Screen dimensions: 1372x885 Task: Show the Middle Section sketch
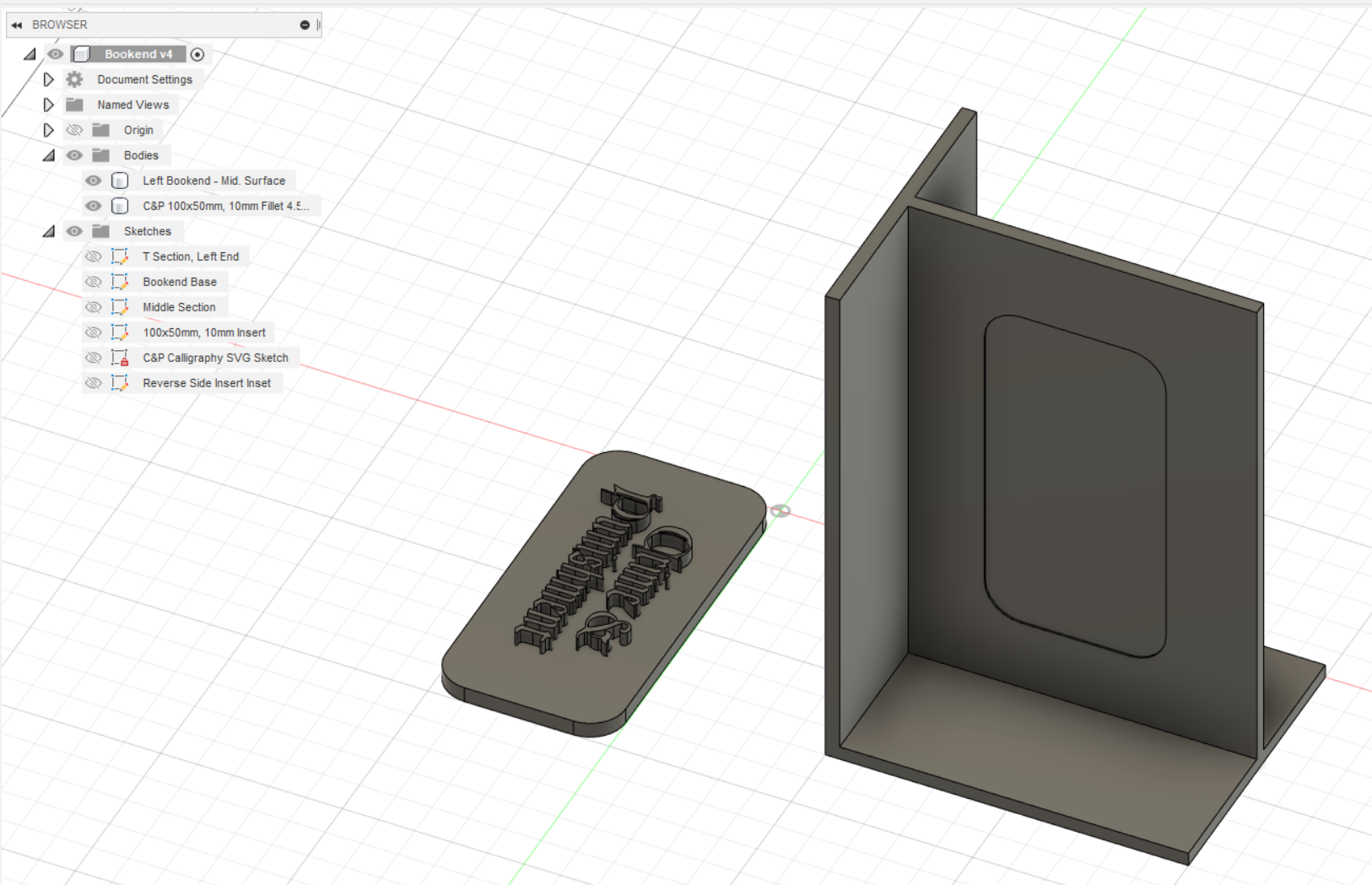click(94, 306)
